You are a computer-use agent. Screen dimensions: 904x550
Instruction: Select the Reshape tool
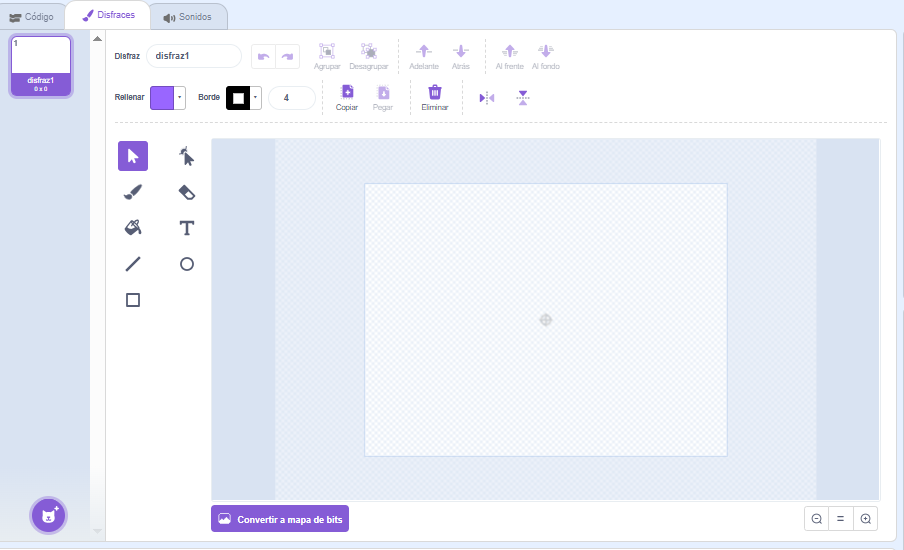[186, 156]
